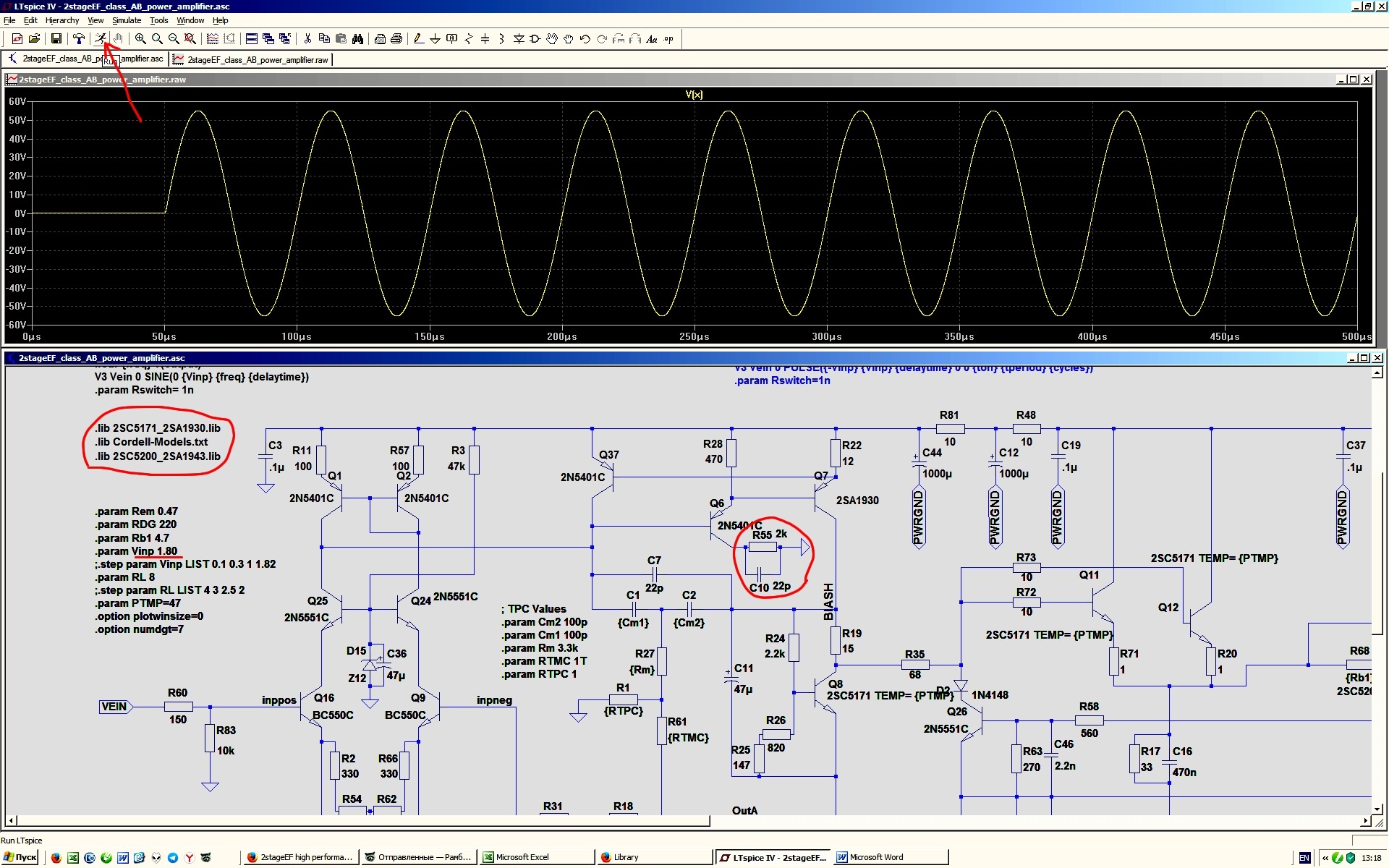The image size is (1389, 868).
Task: Select the Draw Wire pencil tool
Action: pos(418,38)
